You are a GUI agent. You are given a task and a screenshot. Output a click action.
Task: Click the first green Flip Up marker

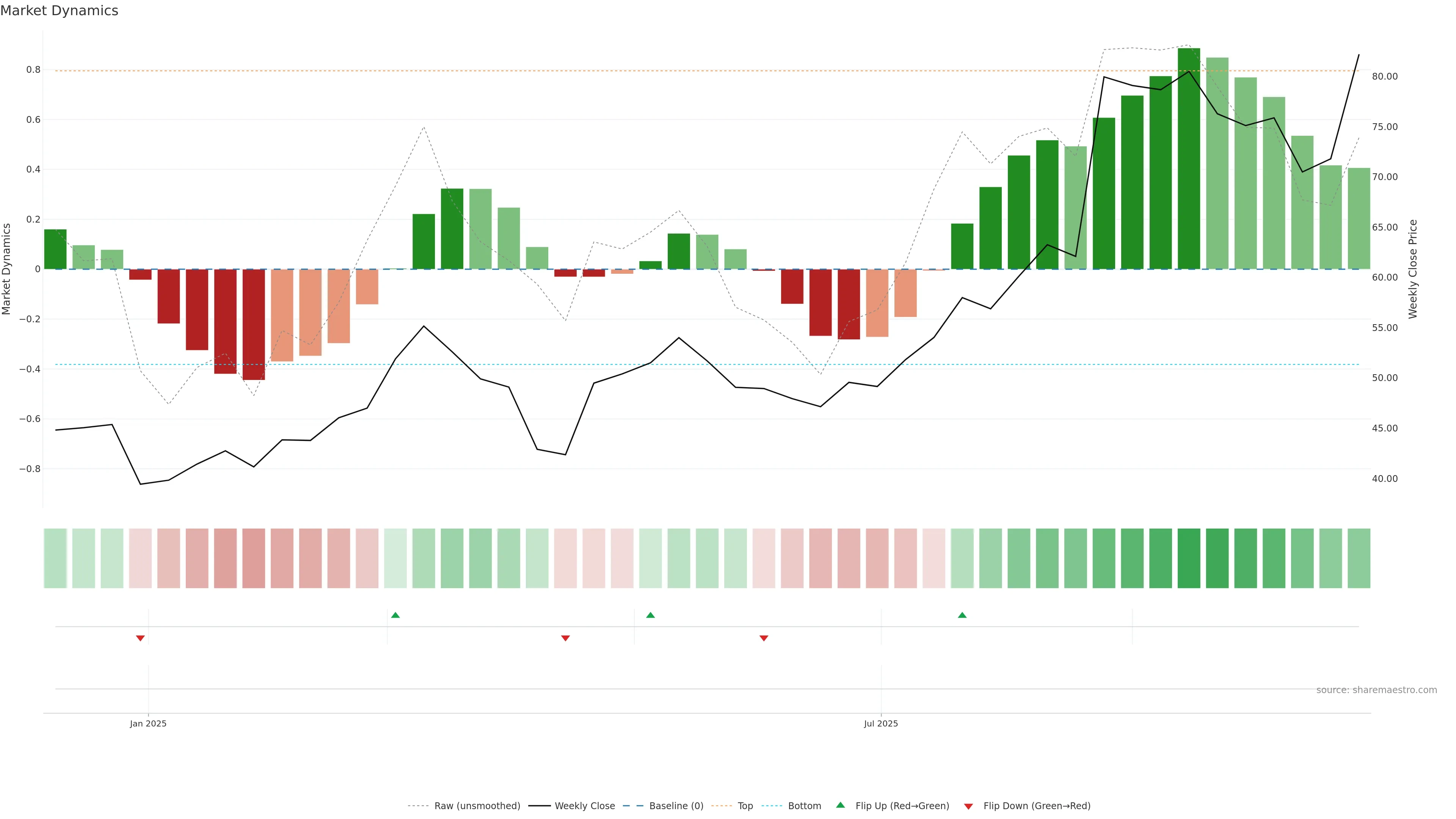(395, 615)
